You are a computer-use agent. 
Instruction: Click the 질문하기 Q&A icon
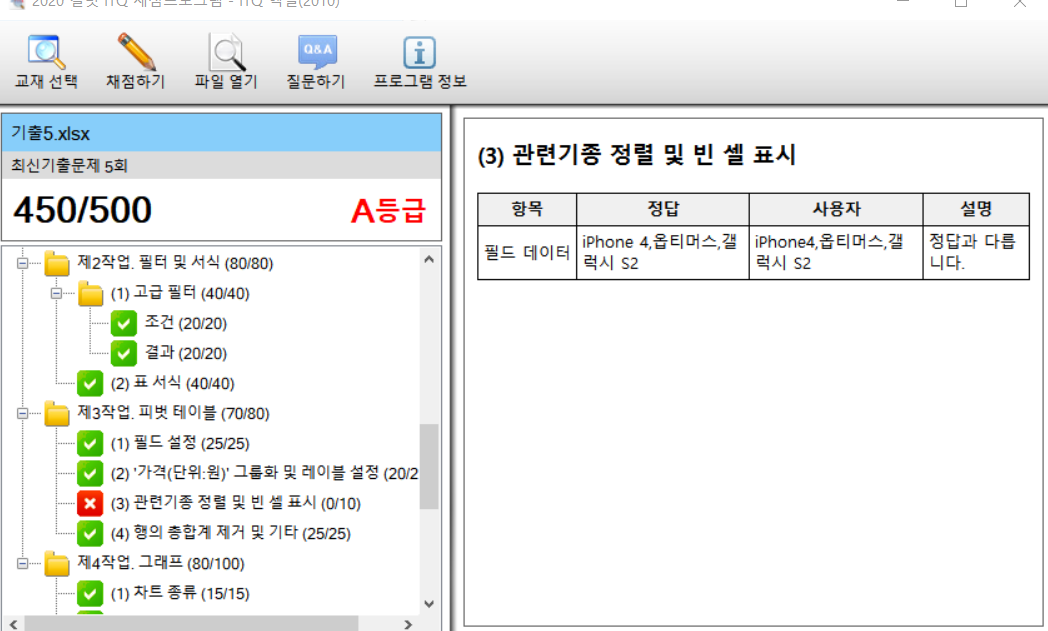pyautogui.click(x=316, y=52)
